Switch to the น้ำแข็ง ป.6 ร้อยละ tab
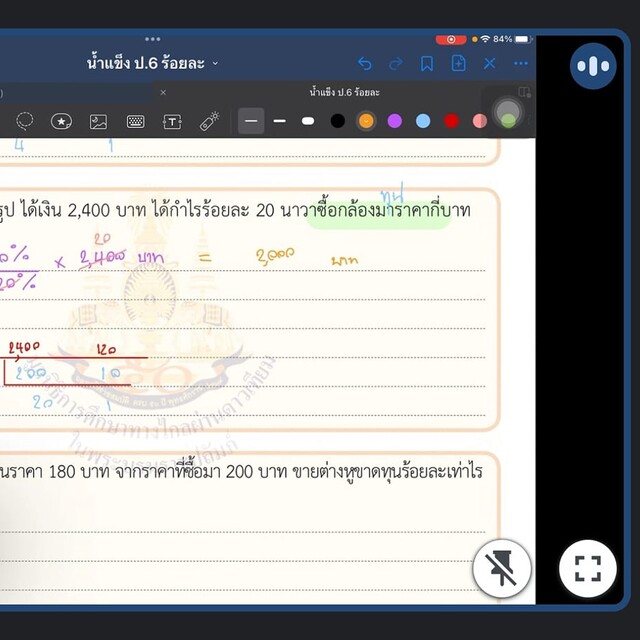This screenshot has height=640, width=640. 344,92
